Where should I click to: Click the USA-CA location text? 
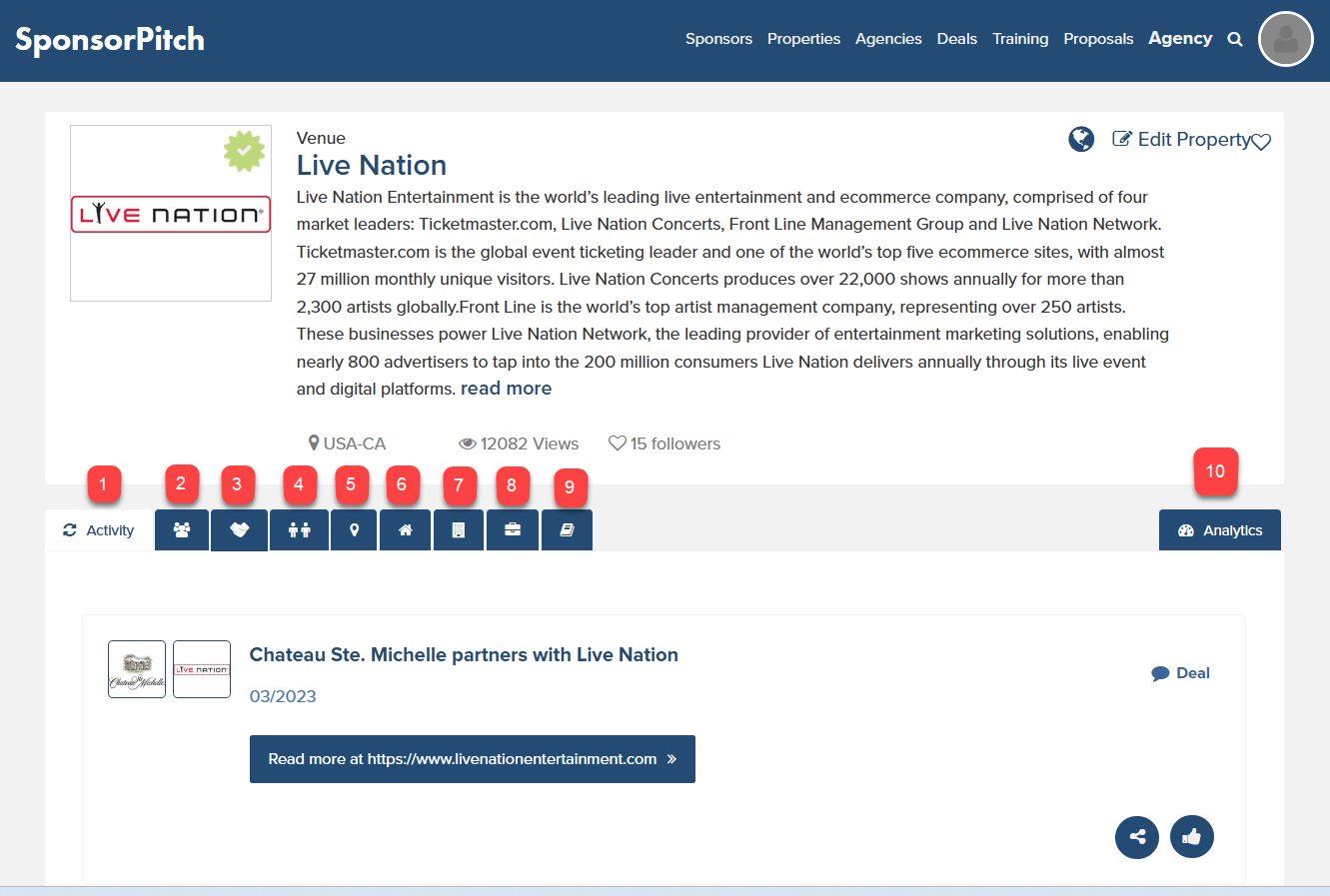click(347, 444)
